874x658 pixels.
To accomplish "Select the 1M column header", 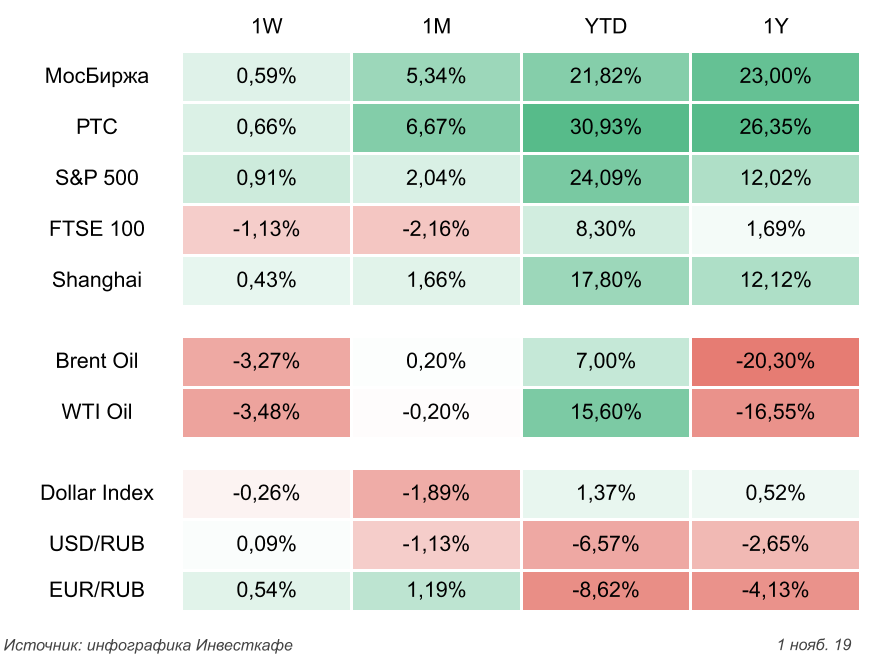I will [437, 27].
